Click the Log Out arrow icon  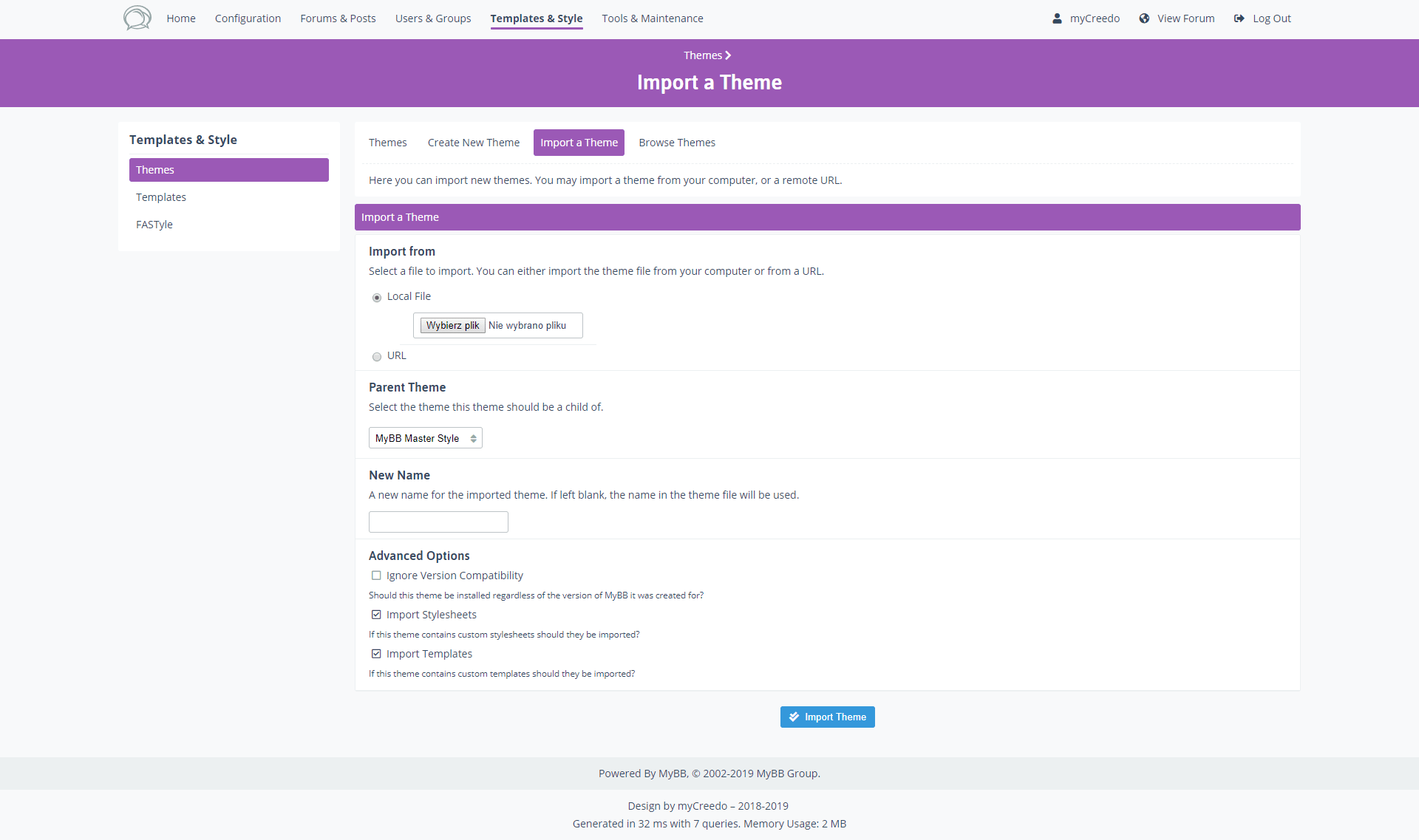(x=1239, y=18)
